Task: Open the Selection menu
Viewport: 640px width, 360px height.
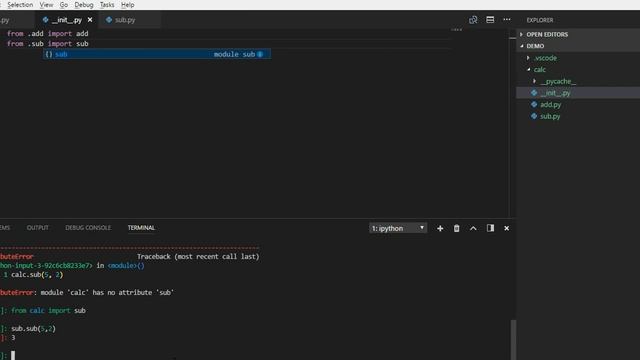Action: pos(20,5)
